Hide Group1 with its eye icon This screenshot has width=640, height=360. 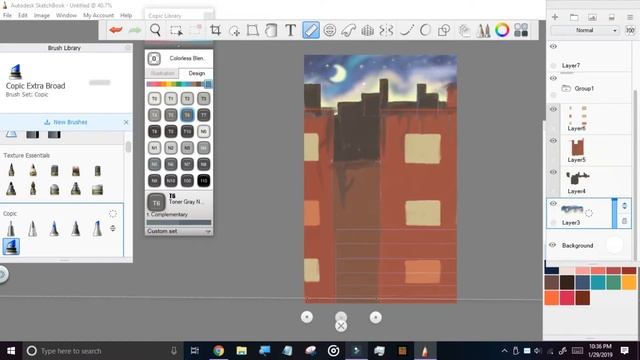click(553, 78)
